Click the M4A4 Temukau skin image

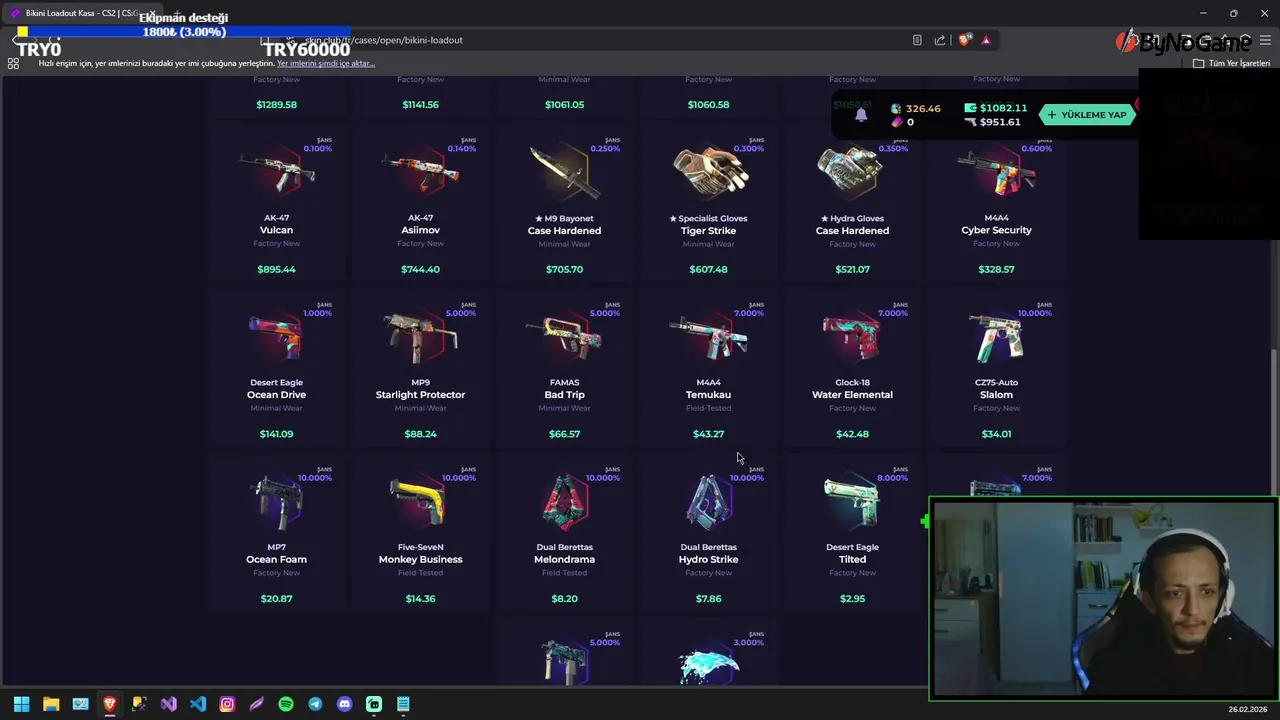point(709,338)
